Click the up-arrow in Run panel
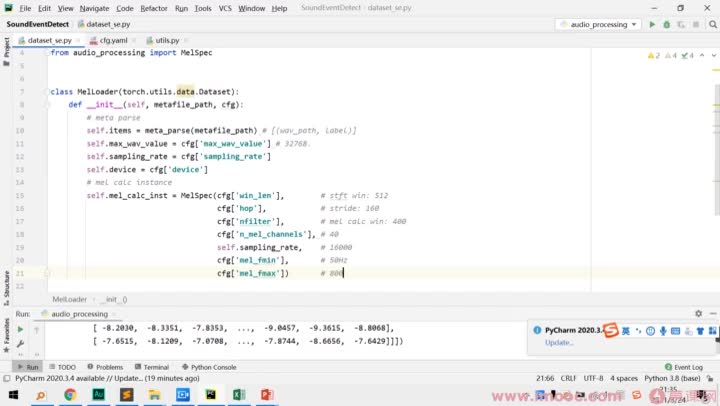 [36, 329]
